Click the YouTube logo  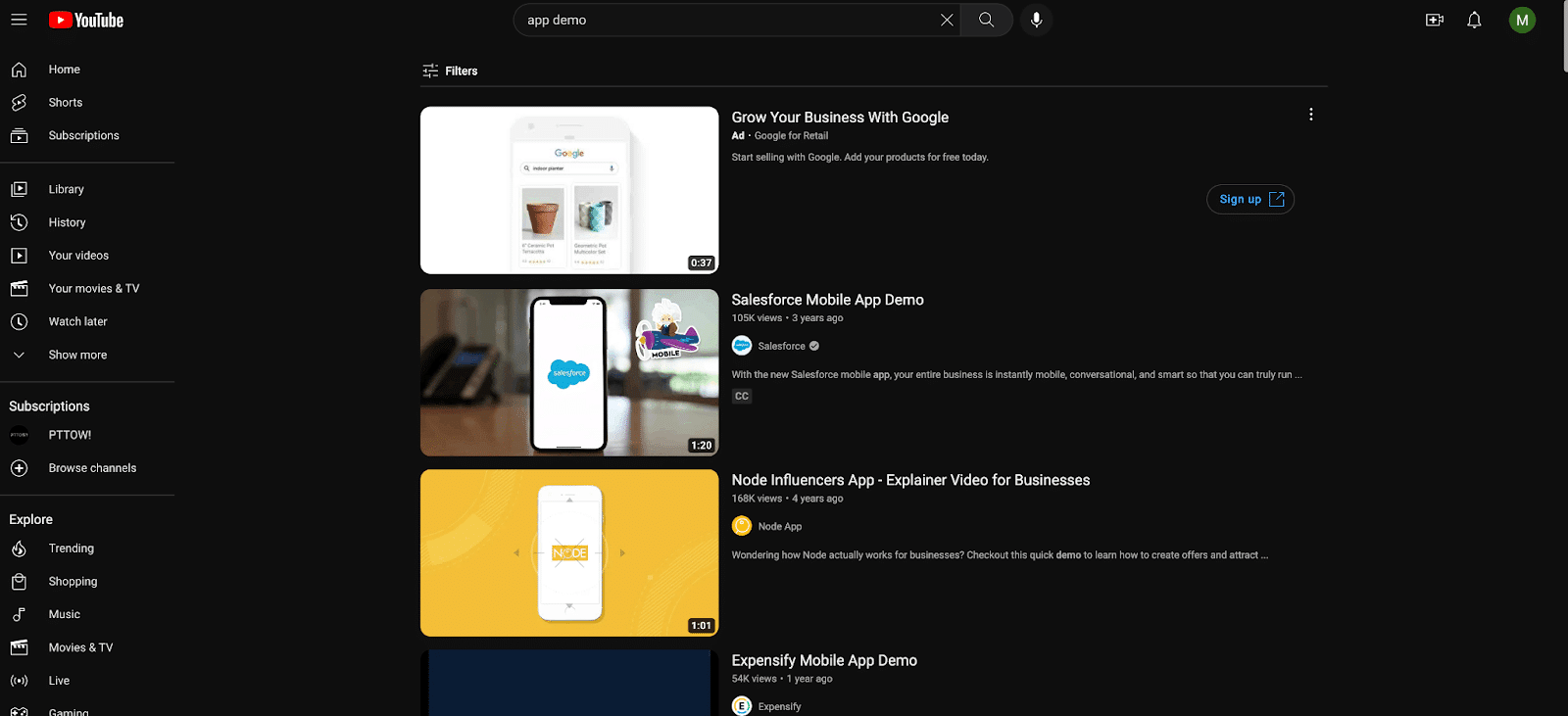86,20
